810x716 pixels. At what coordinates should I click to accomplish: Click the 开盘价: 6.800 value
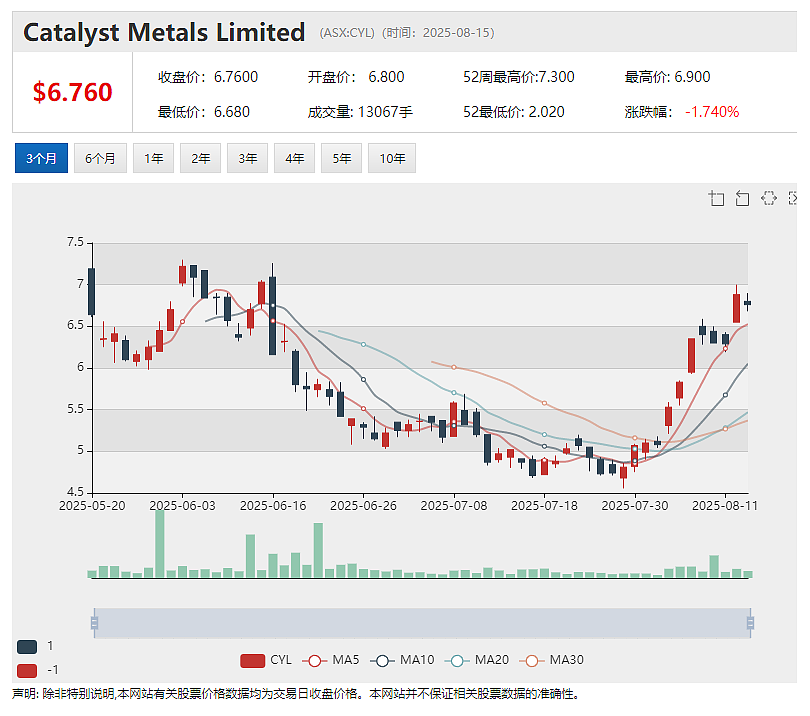click(x=356, y=77)
